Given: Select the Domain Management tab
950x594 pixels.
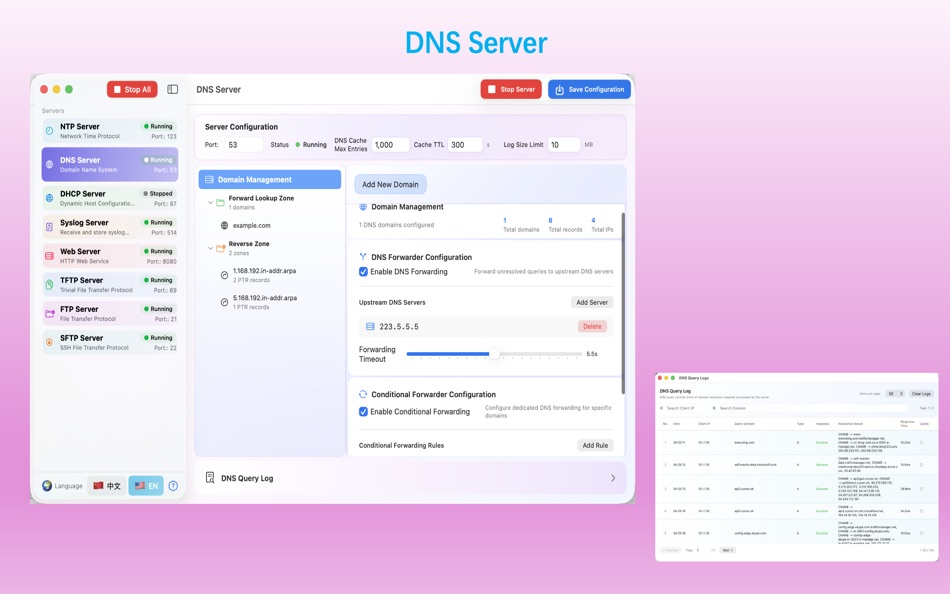Looking at the screenshot, I should [x=270, y=178].
